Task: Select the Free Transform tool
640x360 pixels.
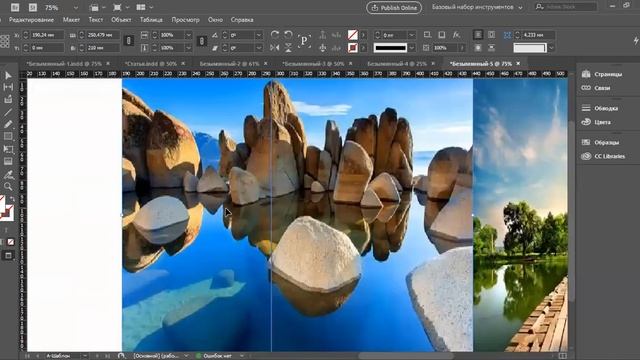Action: tap(8, 149)
